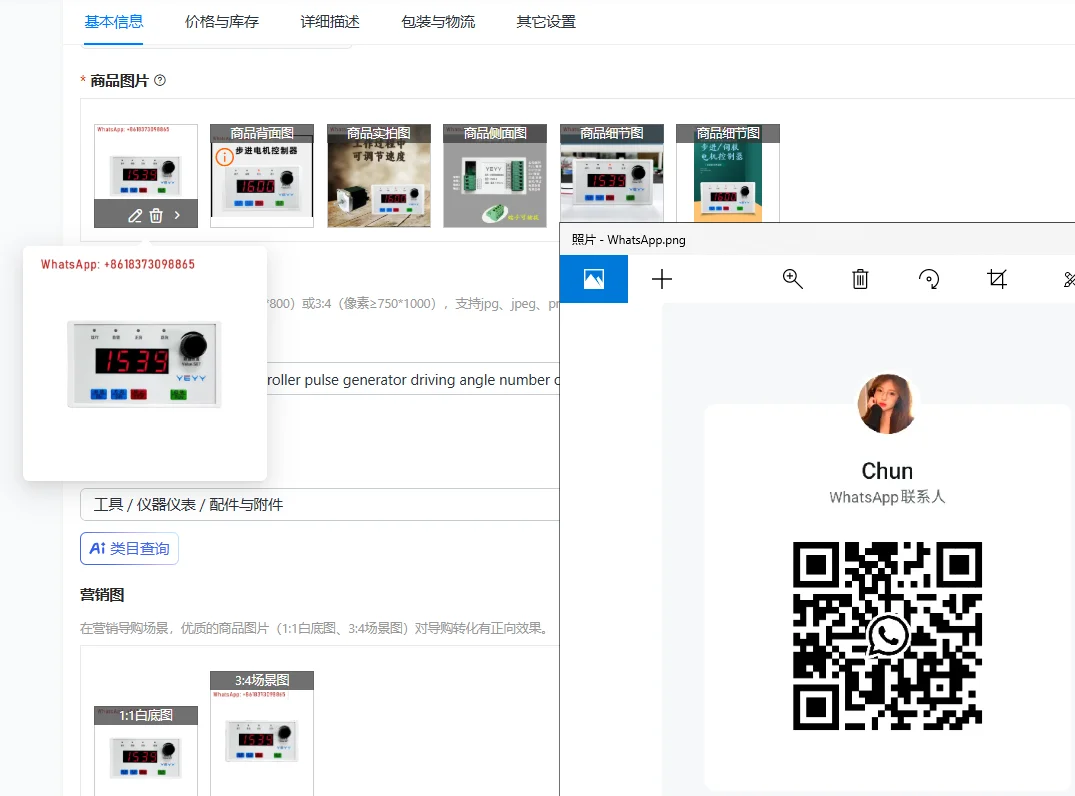Open the category selector 工具 / 仪器仪表 / 配件与附件
The image size is (1075, 796).
(320, 505)
